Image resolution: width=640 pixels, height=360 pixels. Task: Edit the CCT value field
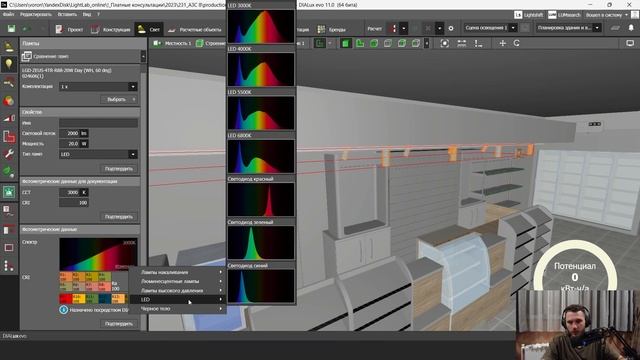pos(69,192)
